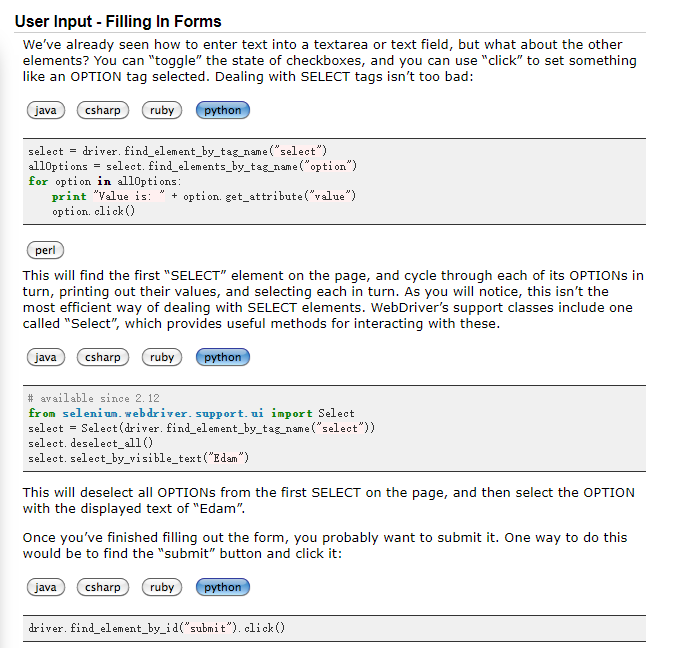Image resolution: width=674 pixels, height=648 pixels.
Task: Click python tab above the submit click code
Action: click(x=223, y=587)
